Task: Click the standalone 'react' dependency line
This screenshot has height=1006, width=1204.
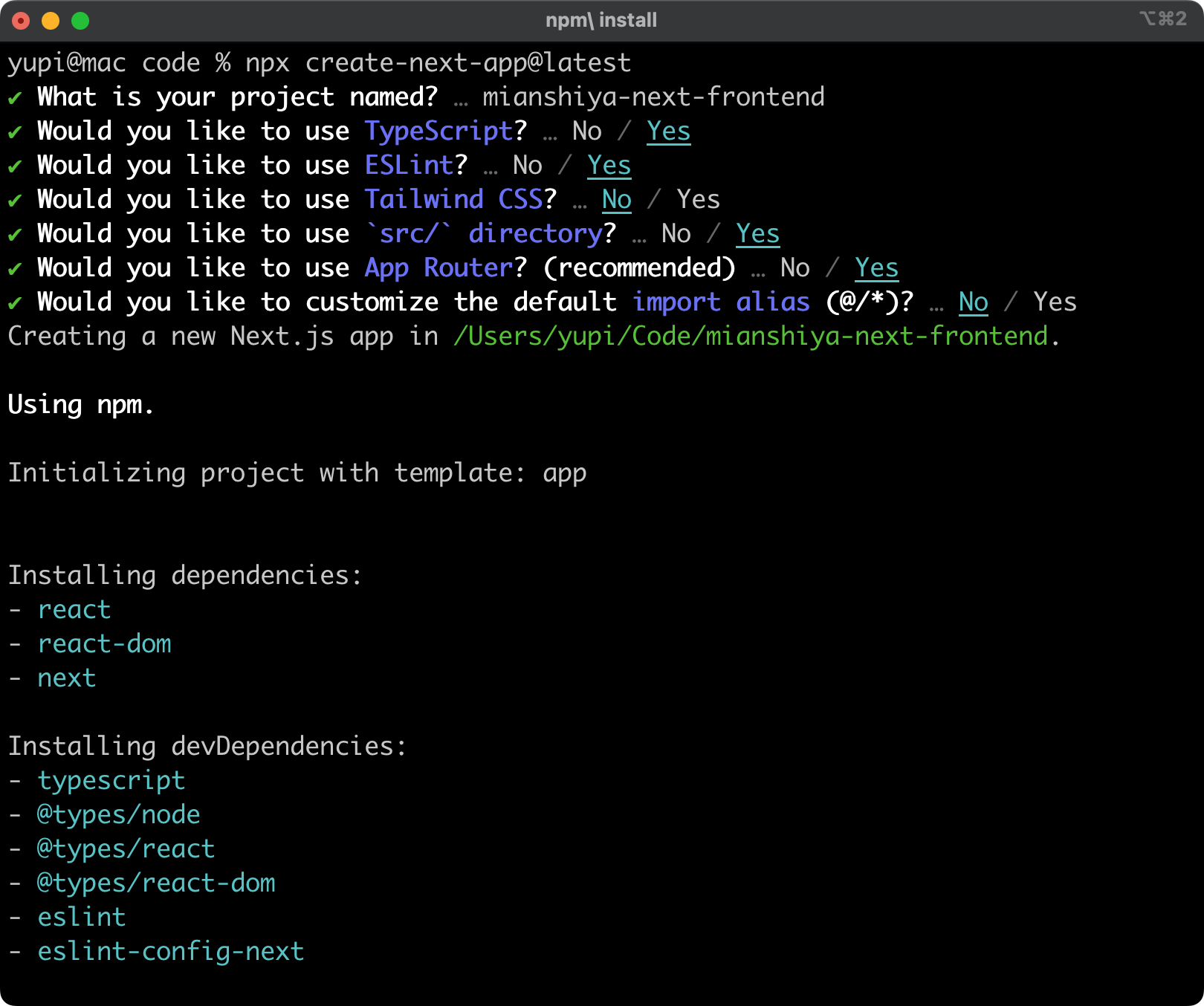Action: click(x=74, y=610)
